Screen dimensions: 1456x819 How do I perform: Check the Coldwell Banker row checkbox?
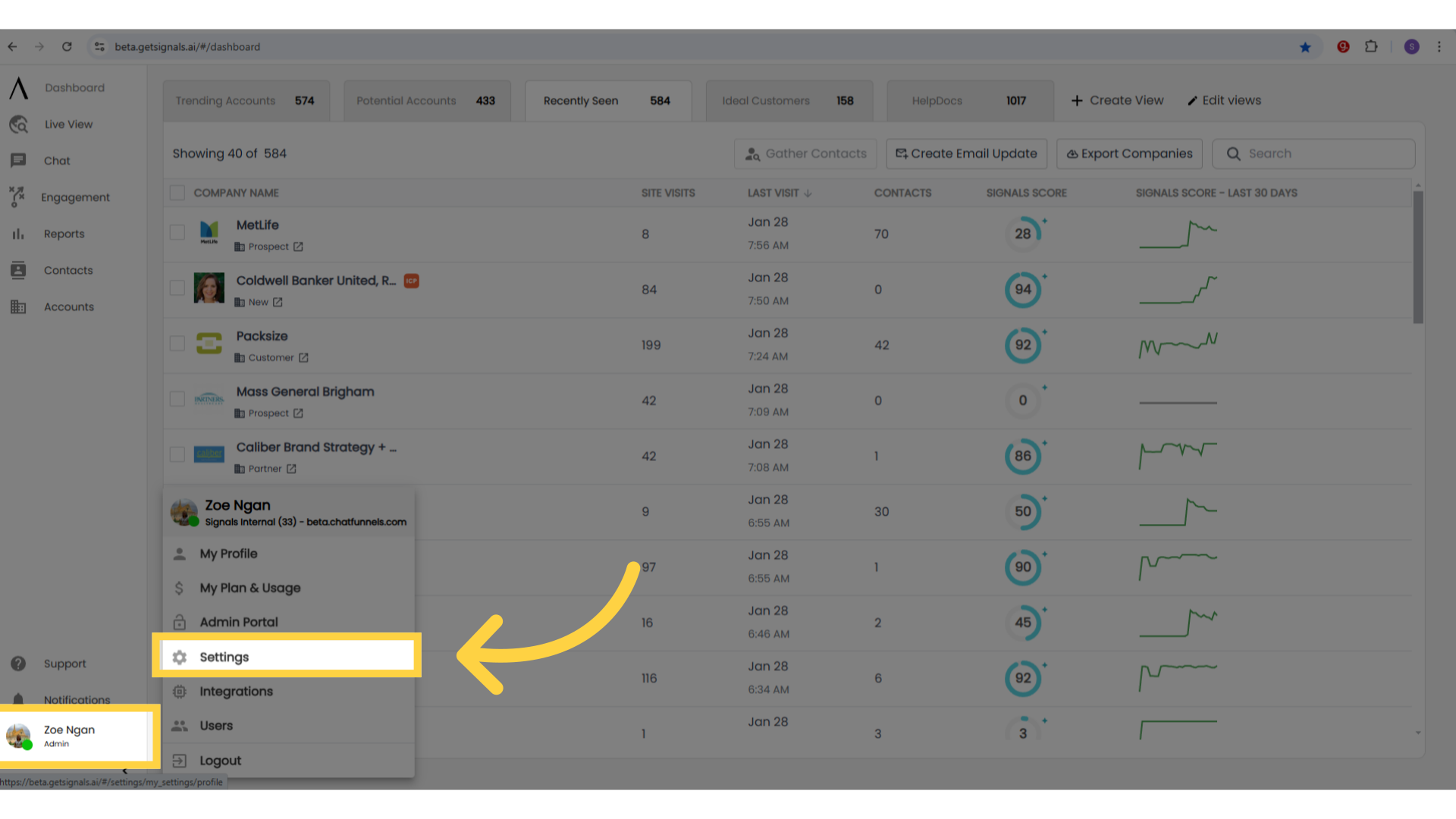click(x=177, y=288)
